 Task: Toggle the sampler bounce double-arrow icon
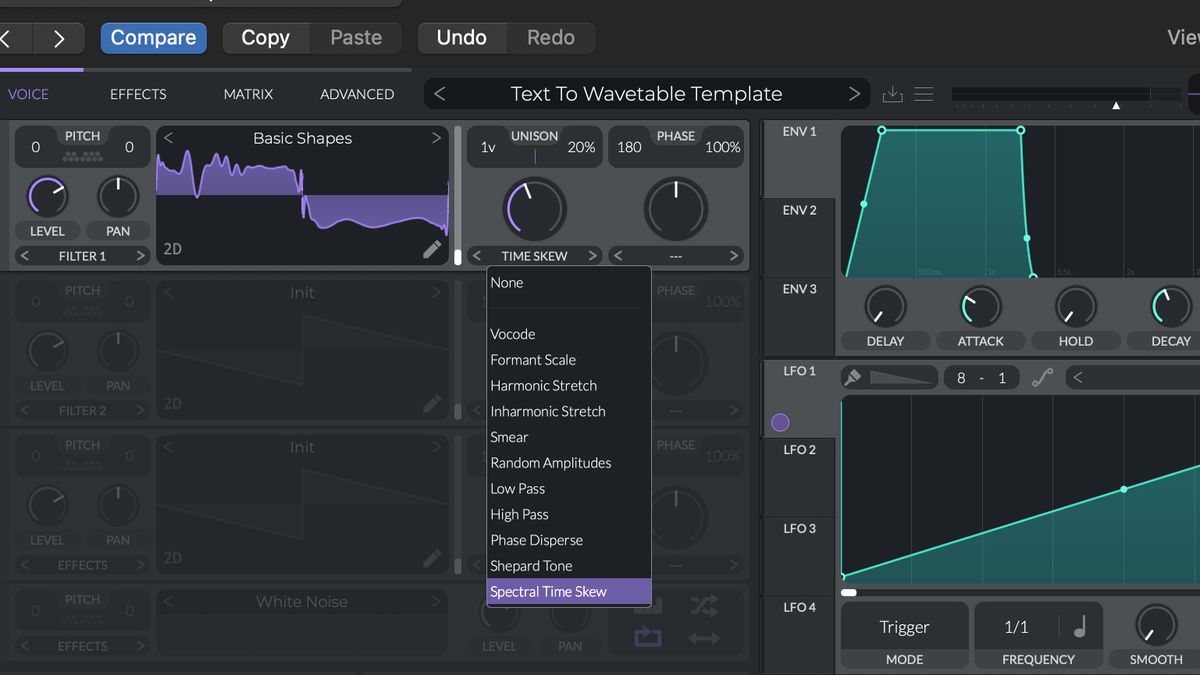pos(704,637)
